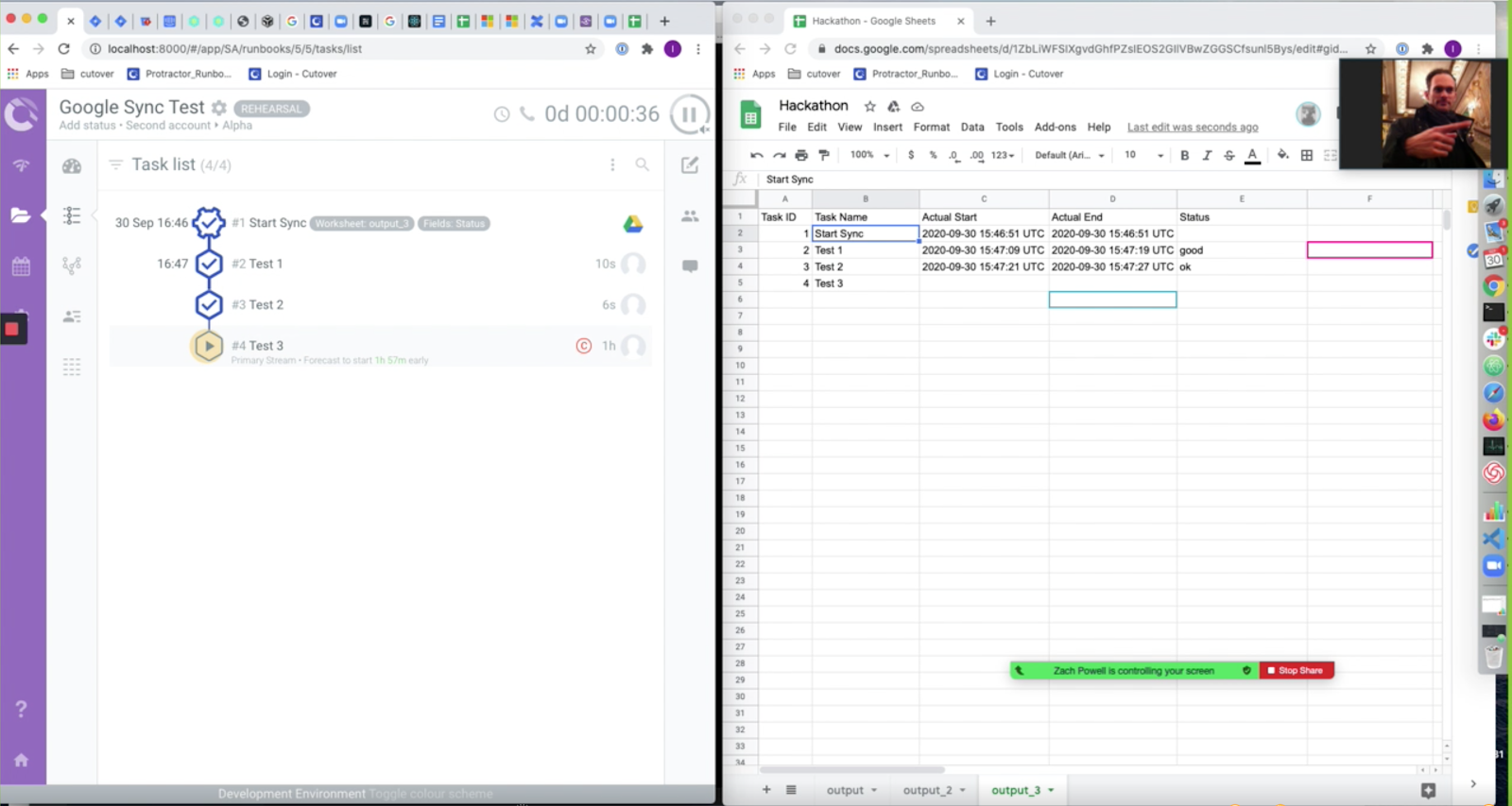Open Login - Cutover bookmark in Sheets window
Image resolution: width=1512 pixels, height=806 pixels.
(x=1019, y=74)
